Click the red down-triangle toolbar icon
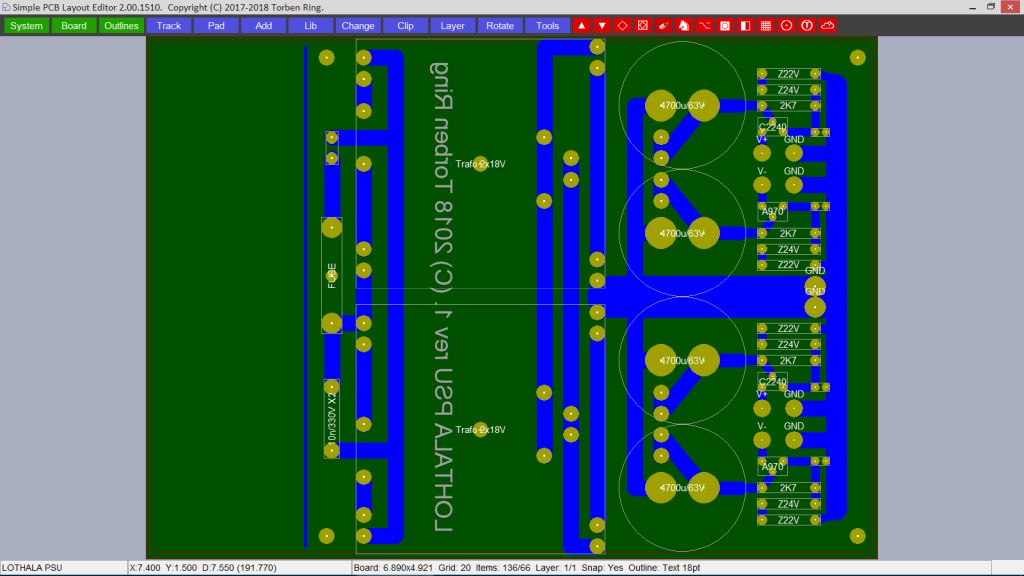The width and height of the screenshot is (1024, 576). click(602, 25)
